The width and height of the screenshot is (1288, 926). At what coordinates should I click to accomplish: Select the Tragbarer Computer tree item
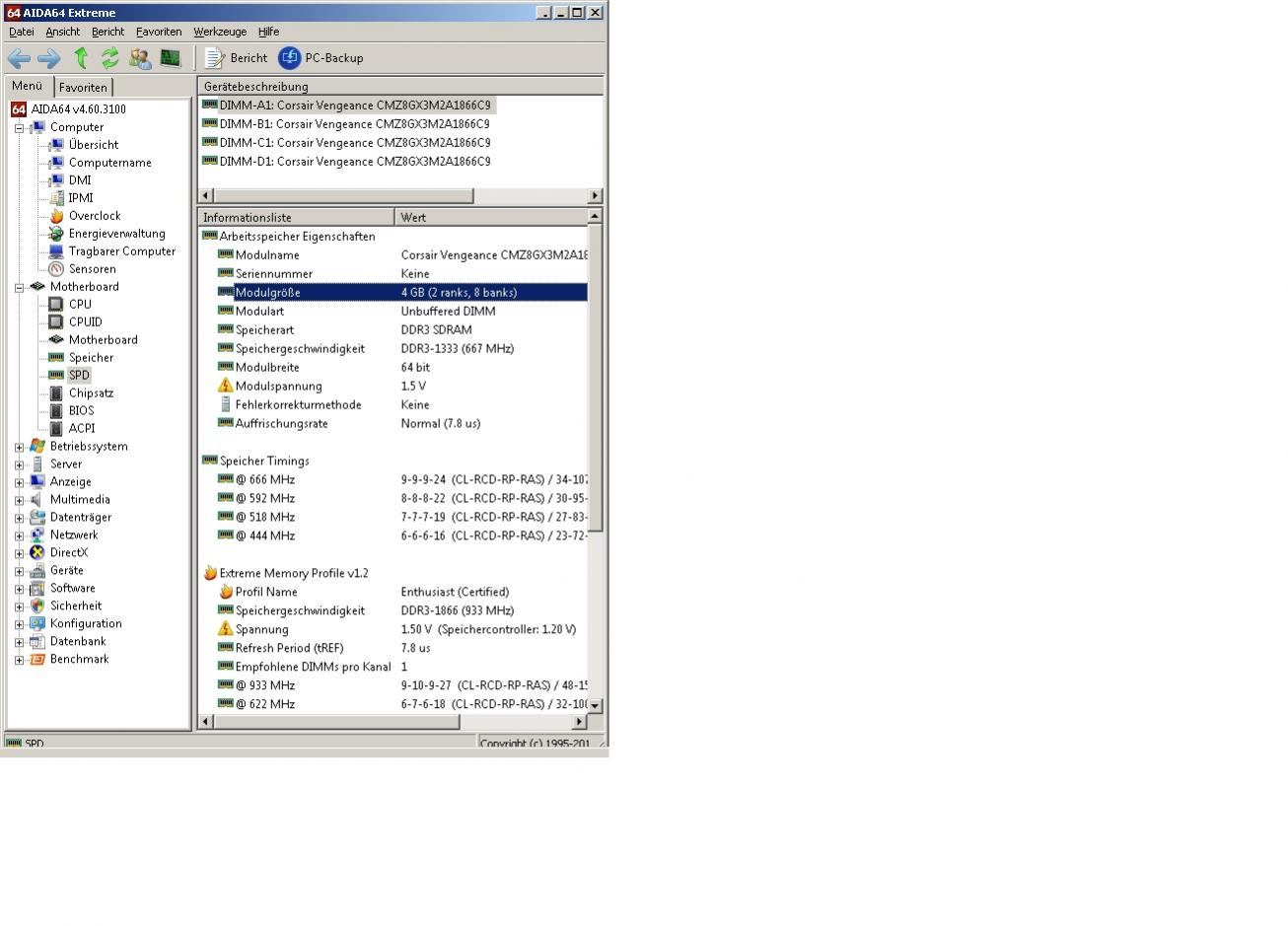pos(122,251)
